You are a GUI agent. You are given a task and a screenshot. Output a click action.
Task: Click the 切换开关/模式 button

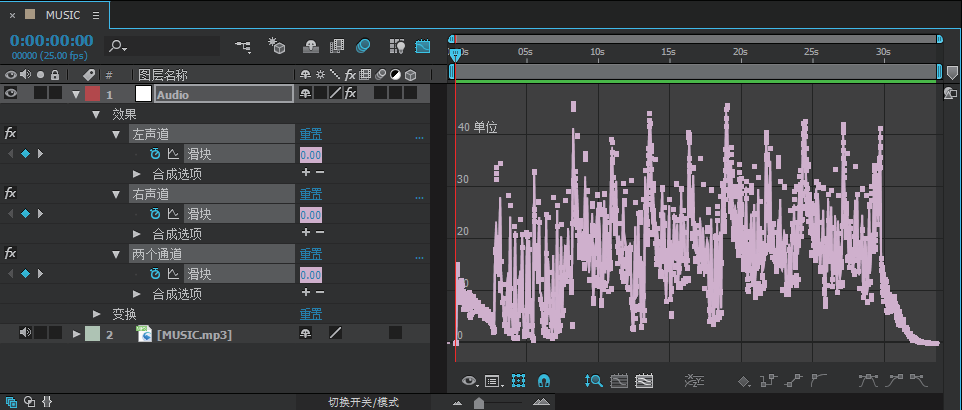pyautogui.click(x=363, y=403)
